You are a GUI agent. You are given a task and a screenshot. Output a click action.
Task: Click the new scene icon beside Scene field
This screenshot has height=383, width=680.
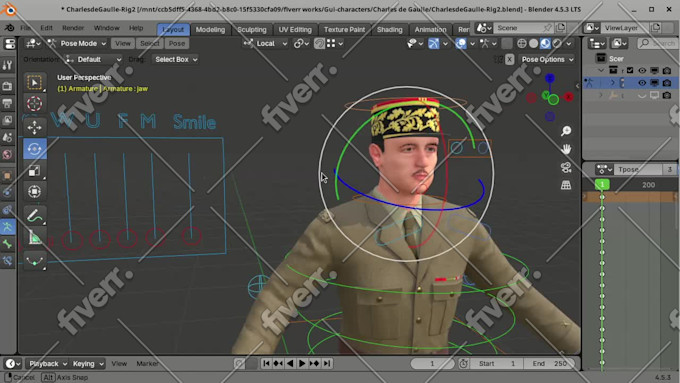[561, 28]
